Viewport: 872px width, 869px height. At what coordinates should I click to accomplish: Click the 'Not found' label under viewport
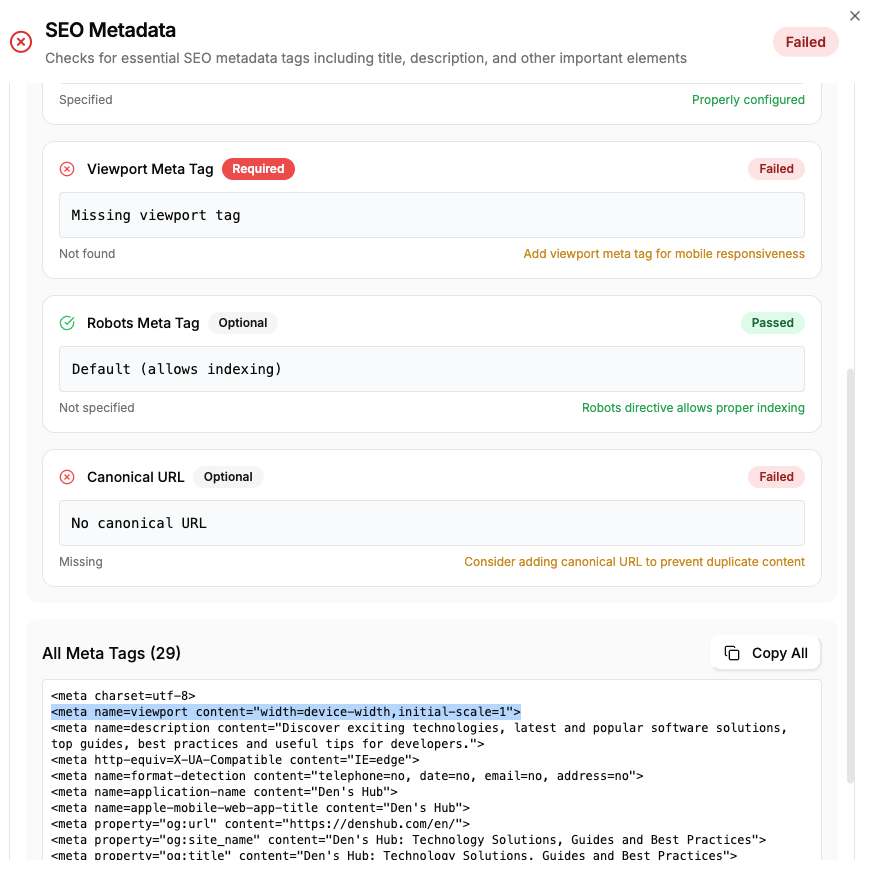[x=87, y=254]
